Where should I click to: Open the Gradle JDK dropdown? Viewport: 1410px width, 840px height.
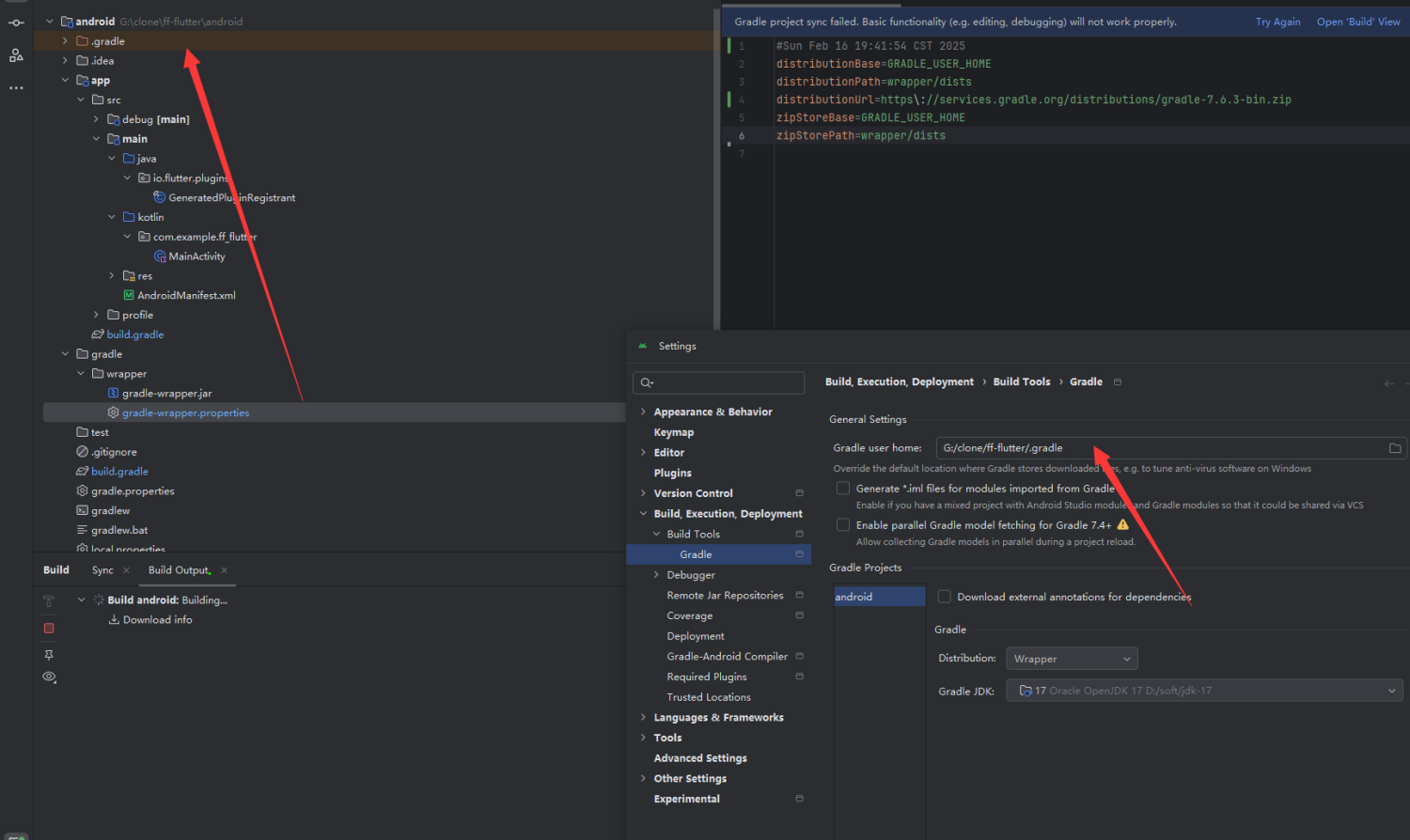tap(1204, 691)
